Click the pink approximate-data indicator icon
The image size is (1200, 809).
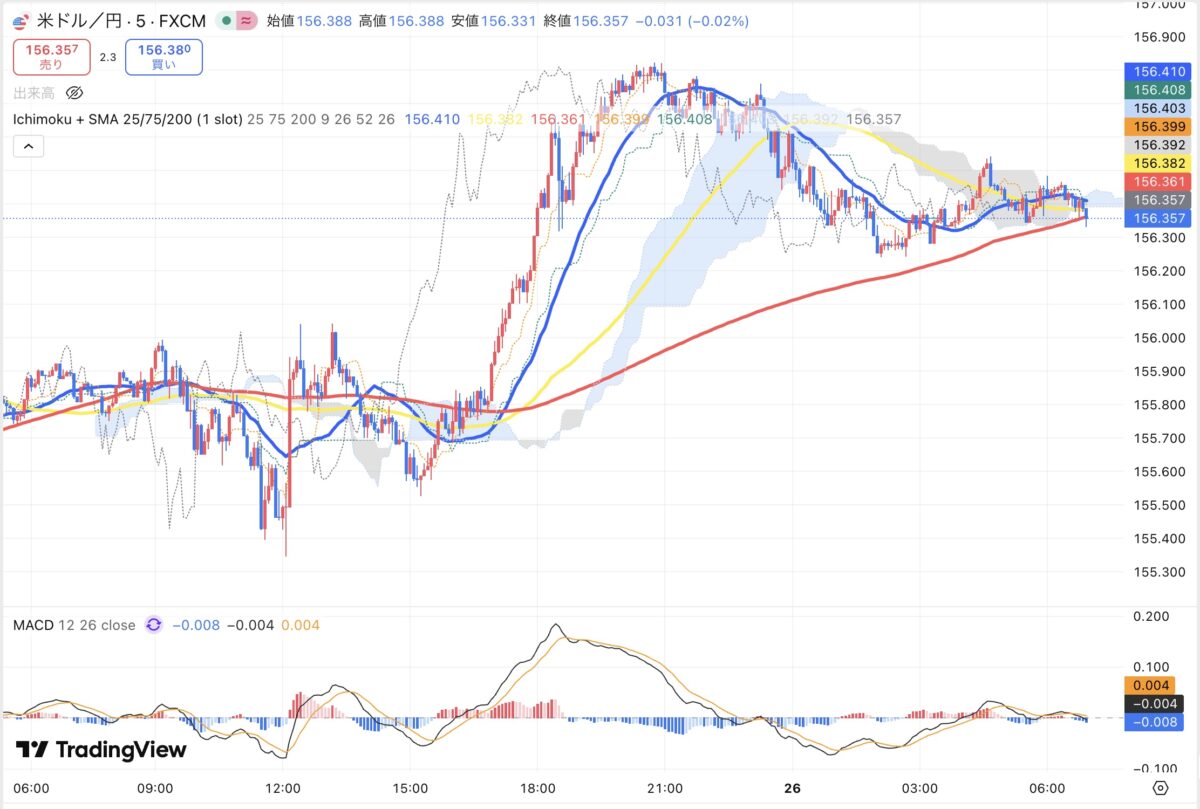click(x=246, y=21)
